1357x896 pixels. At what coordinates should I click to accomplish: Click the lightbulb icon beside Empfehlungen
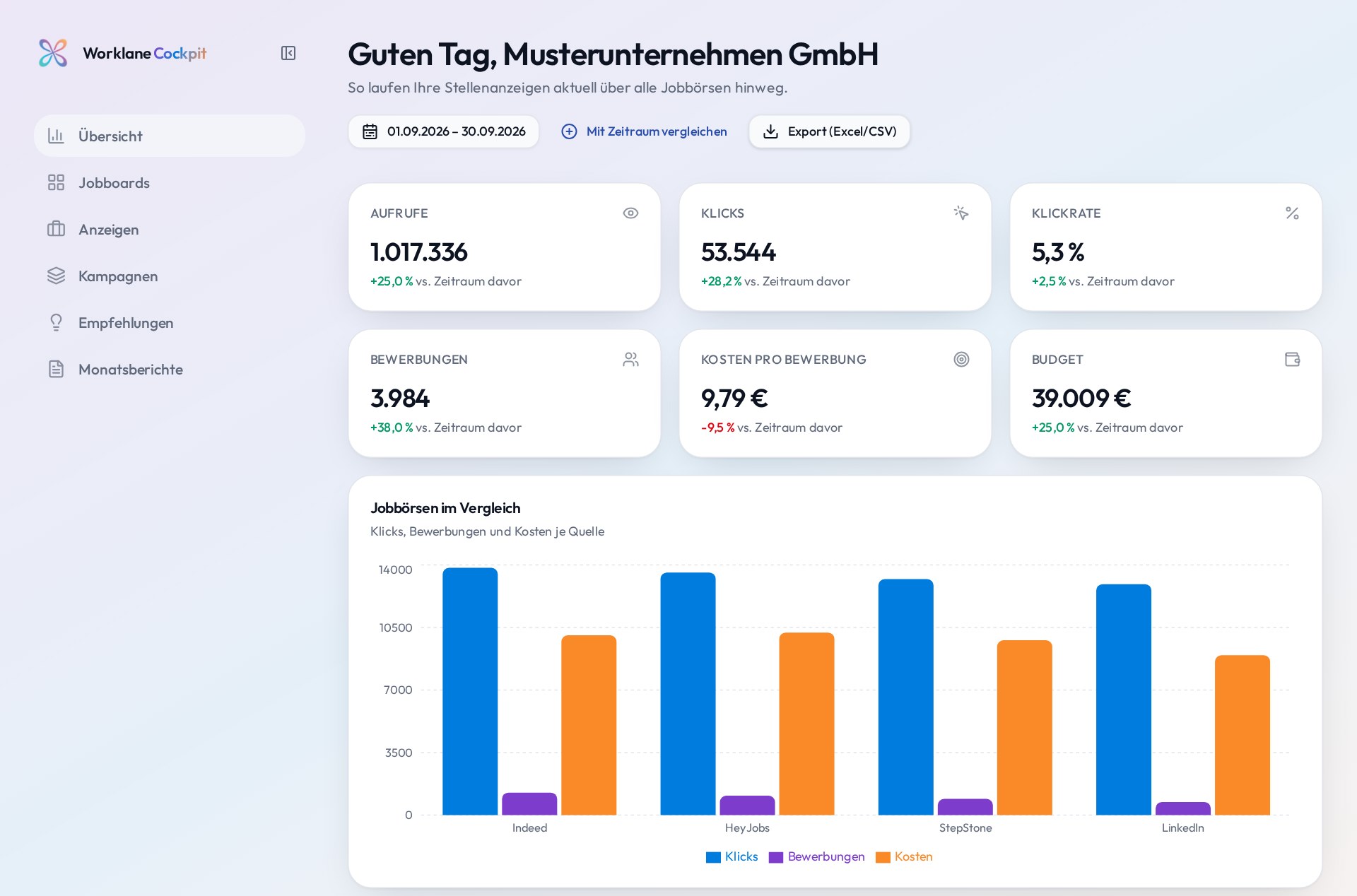point(56,322)
